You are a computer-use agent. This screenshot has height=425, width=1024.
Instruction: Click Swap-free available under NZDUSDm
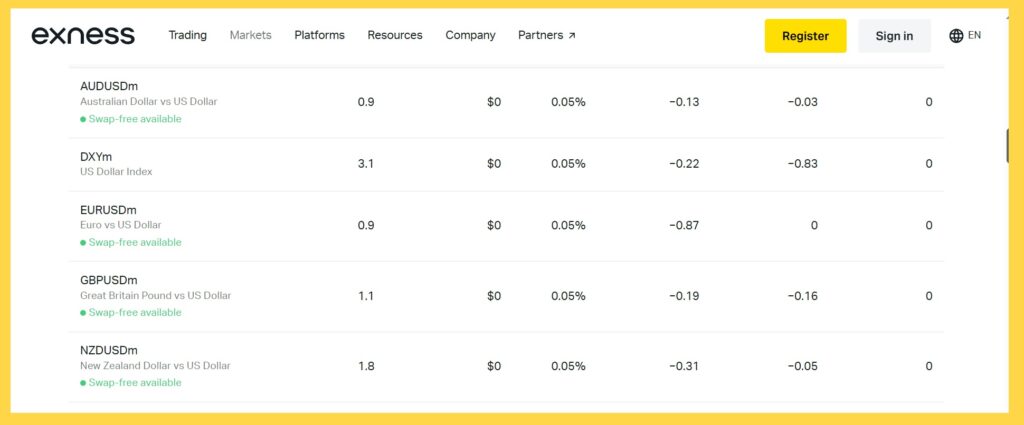click(x=135, y=383)
